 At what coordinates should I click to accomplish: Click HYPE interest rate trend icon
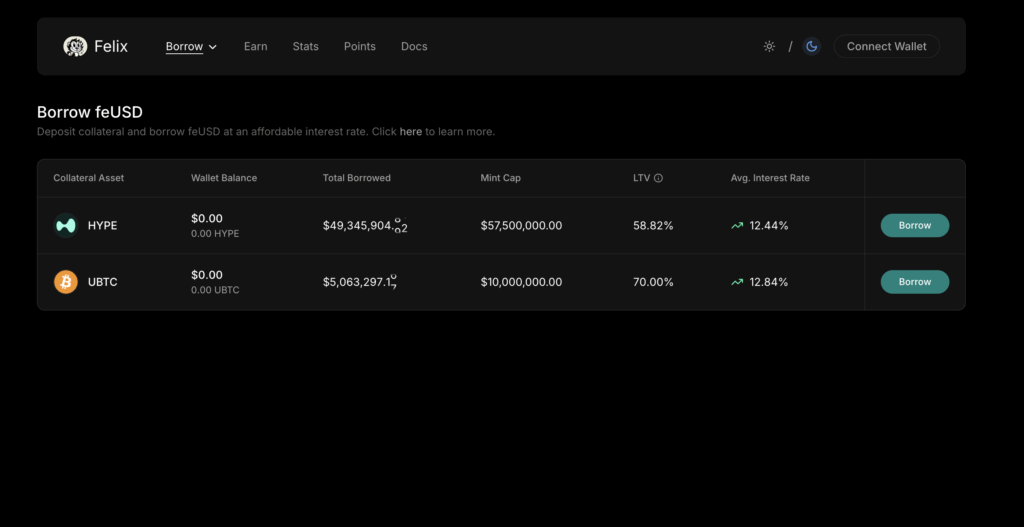(737, 226)
